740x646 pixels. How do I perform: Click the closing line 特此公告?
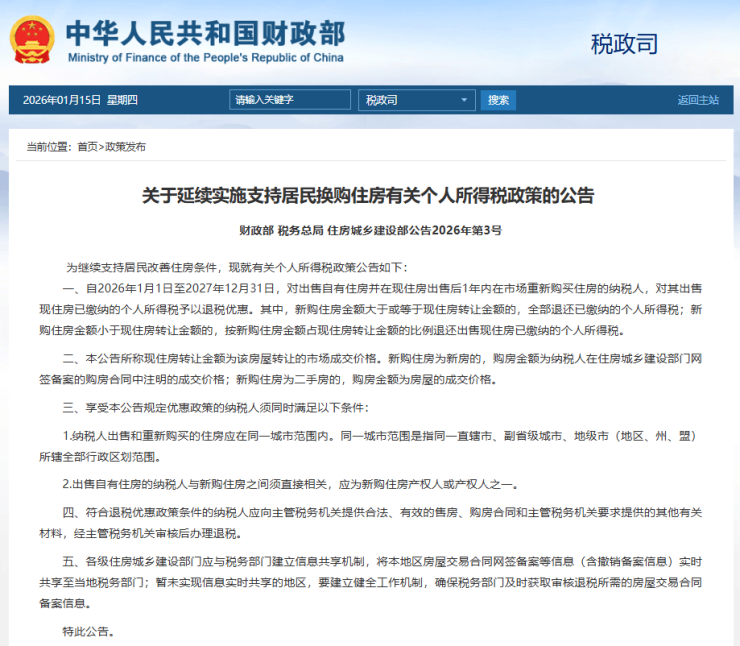tap(88, 631)
